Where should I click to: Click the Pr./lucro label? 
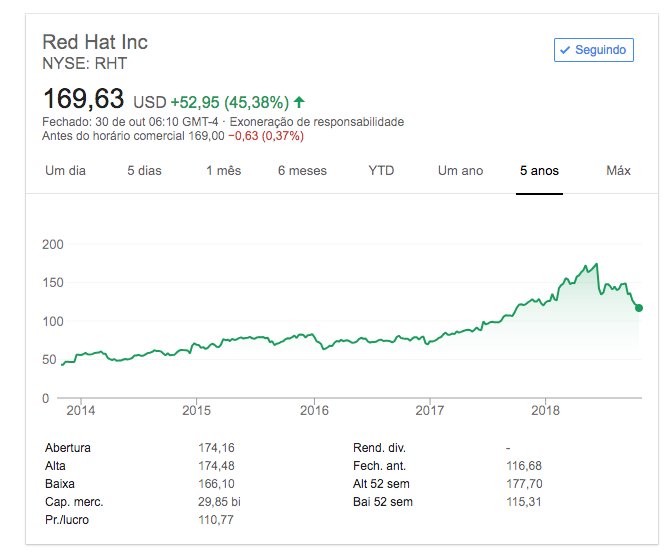point(67,520)
